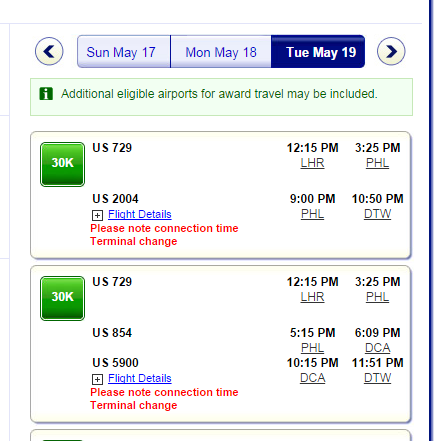Advance to next dates with right arrow
The image size is (445, 441).
click(x=391, y=51)
